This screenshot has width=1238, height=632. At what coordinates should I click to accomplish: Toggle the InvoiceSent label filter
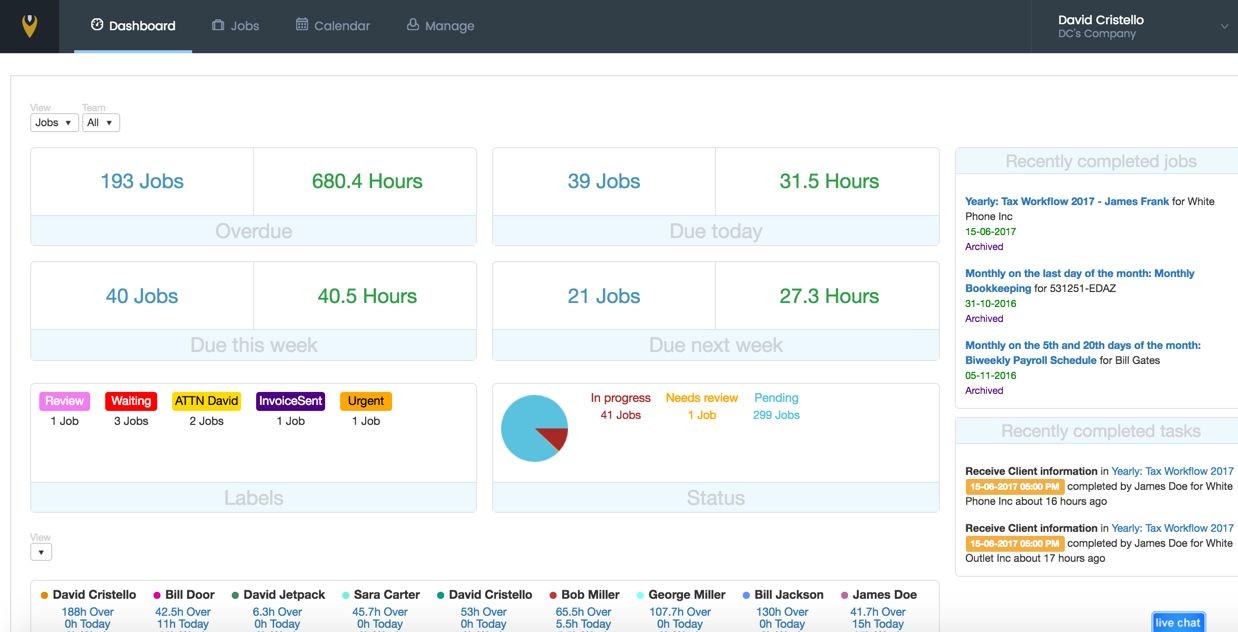(290, 400)
